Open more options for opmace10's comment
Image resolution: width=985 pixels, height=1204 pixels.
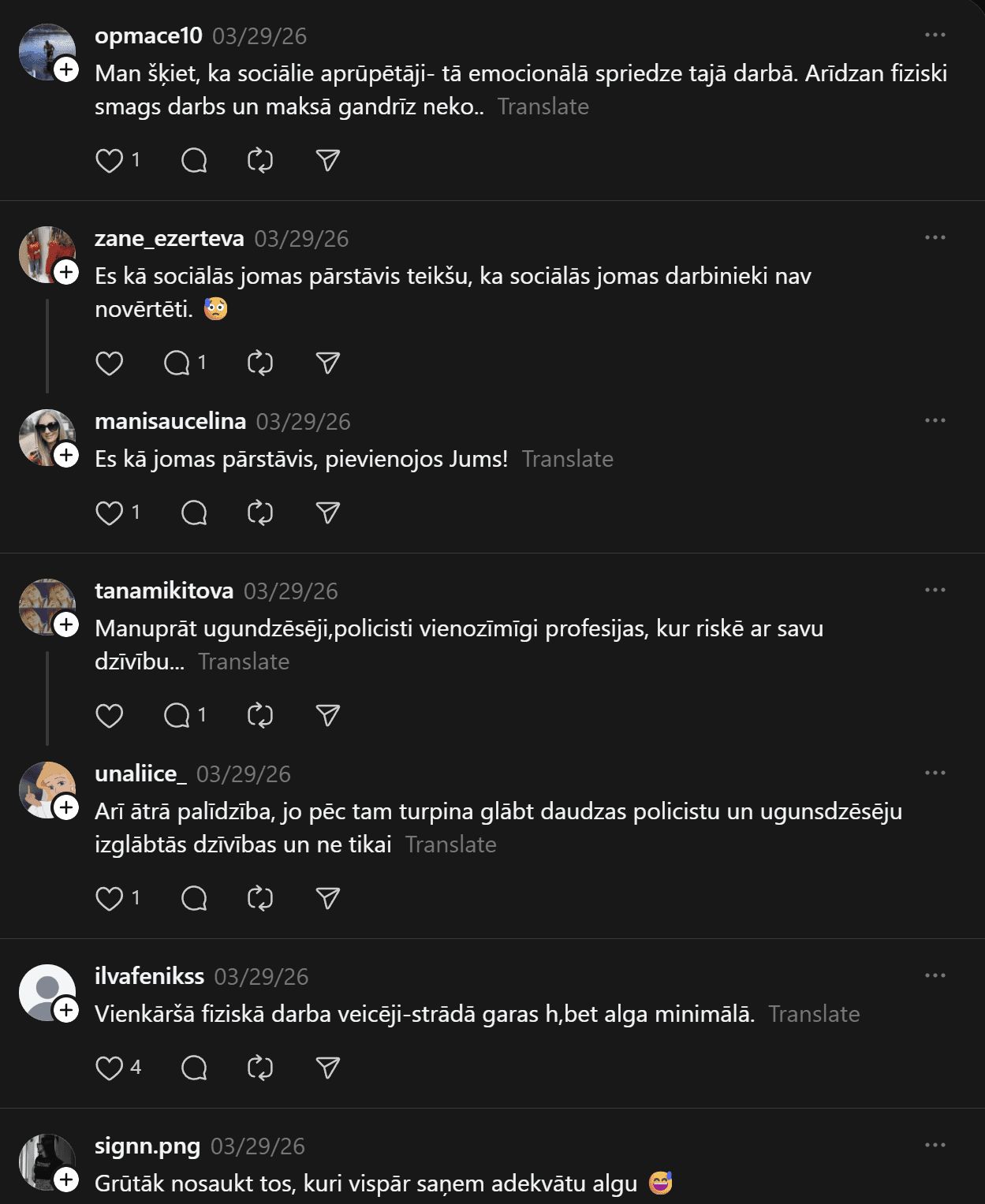pyautogui.click(x=935, y=35)
